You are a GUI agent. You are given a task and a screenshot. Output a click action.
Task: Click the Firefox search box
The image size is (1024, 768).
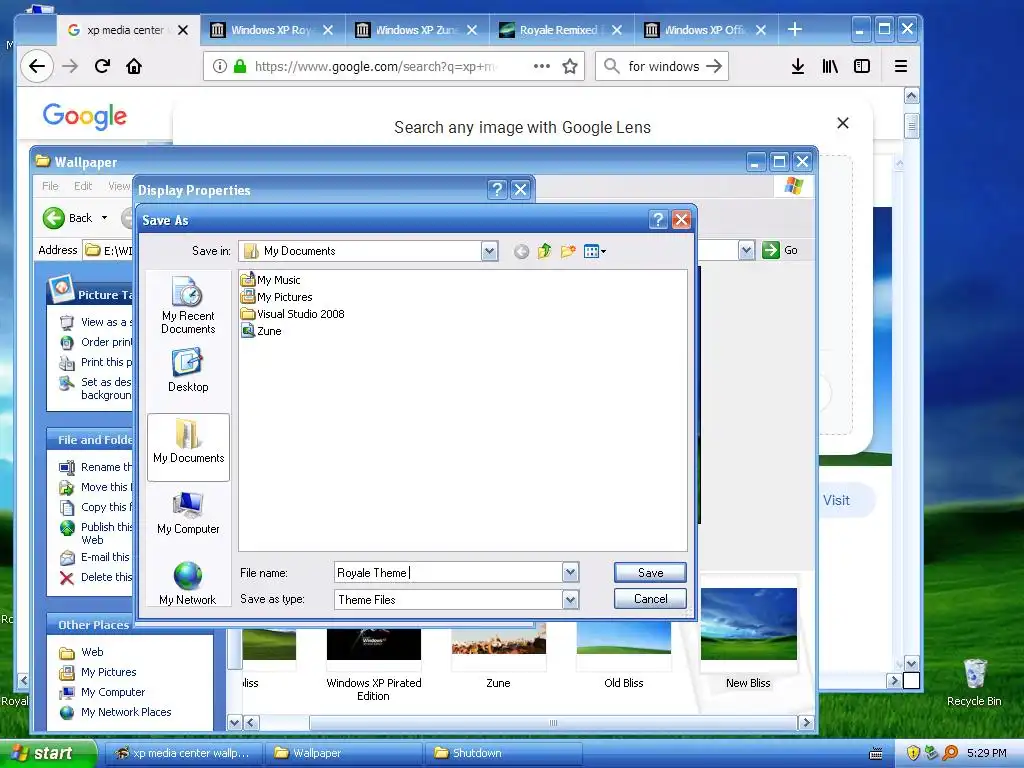(662, 66)
